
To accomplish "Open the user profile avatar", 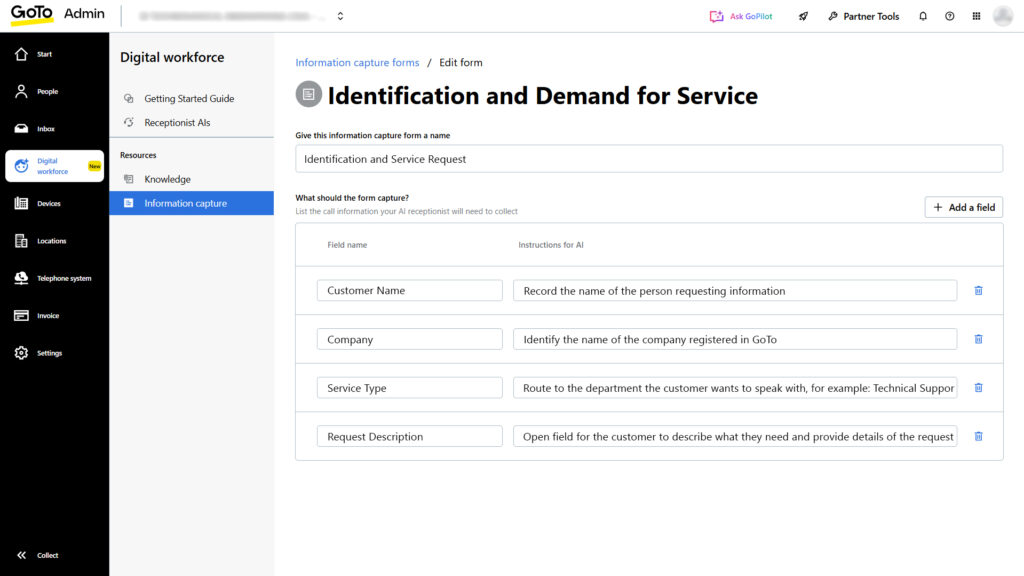I will [1002, 16].
